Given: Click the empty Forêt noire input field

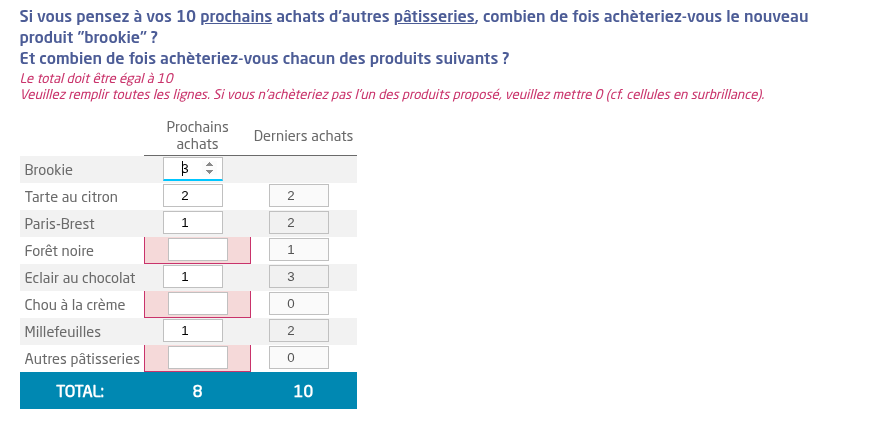Looking at the screenshot, I should click(x=198, y=250).
